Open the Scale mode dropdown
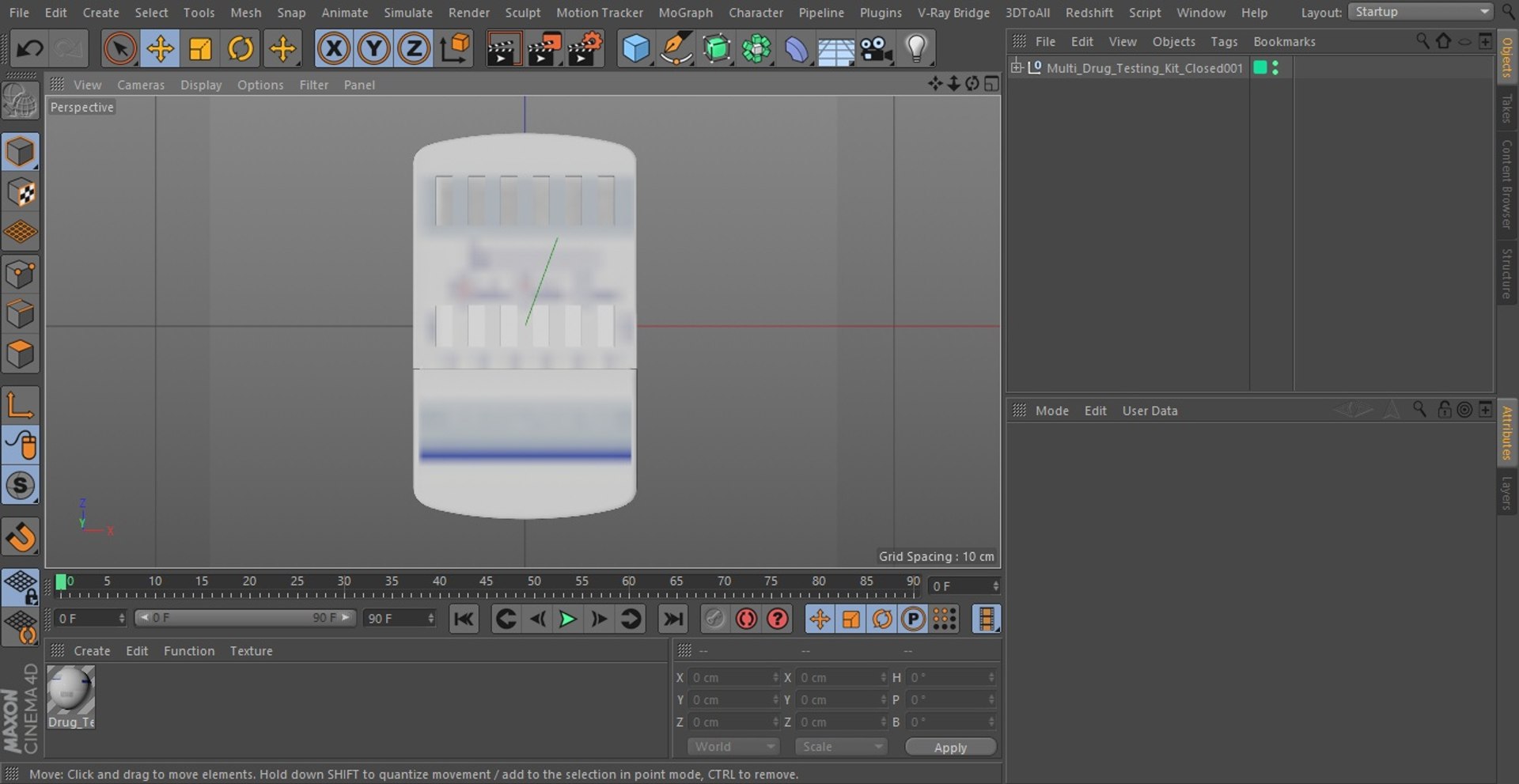This screenshot has height=784, width=1519. 841,747
